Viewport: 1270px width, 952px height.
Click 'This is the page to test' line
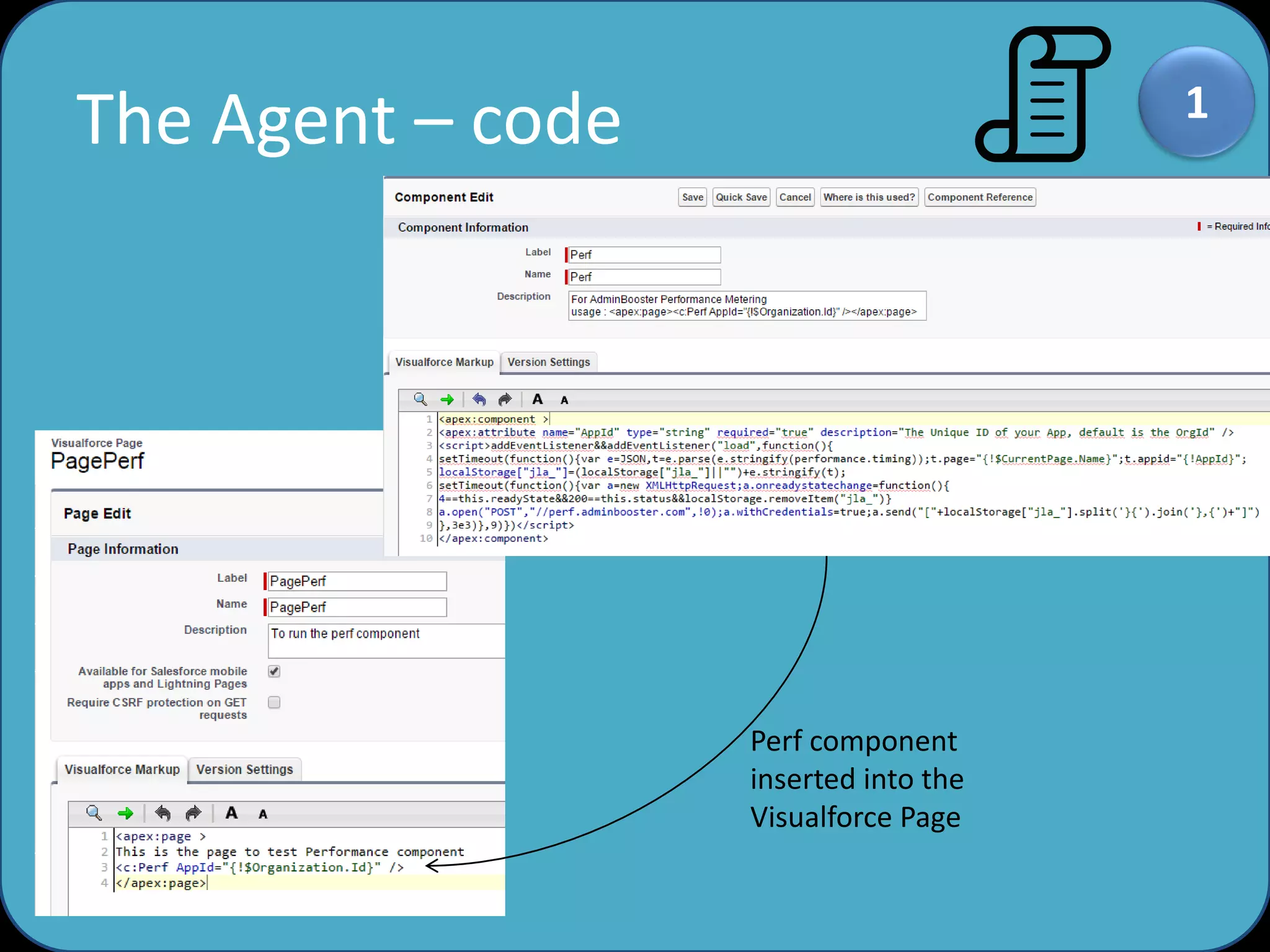(x=290, y=852)
